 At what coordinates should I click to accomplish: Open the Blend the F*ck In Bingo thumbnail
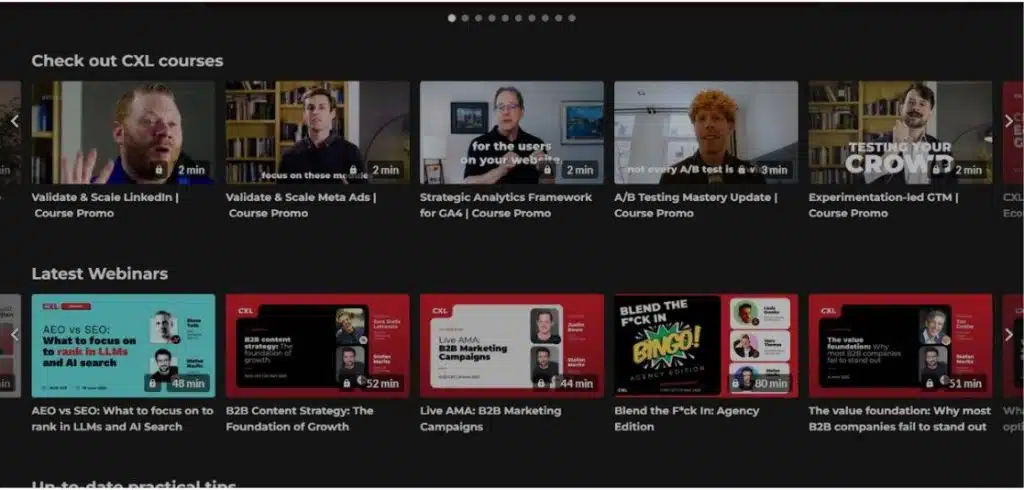[706, 346]
